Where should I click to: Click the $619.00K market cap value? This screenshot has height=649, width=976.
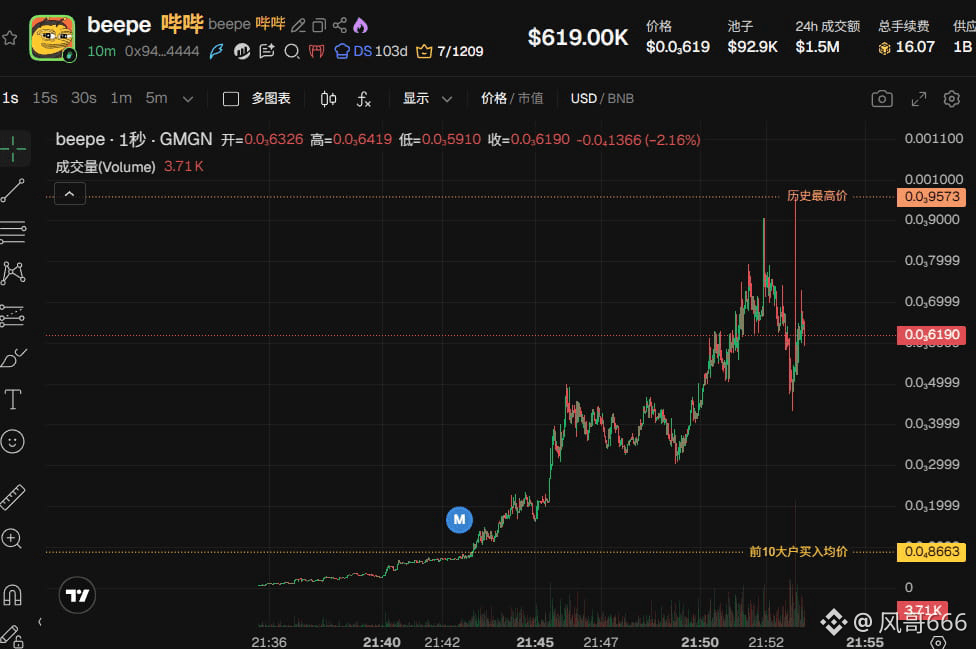pos(578,37)
